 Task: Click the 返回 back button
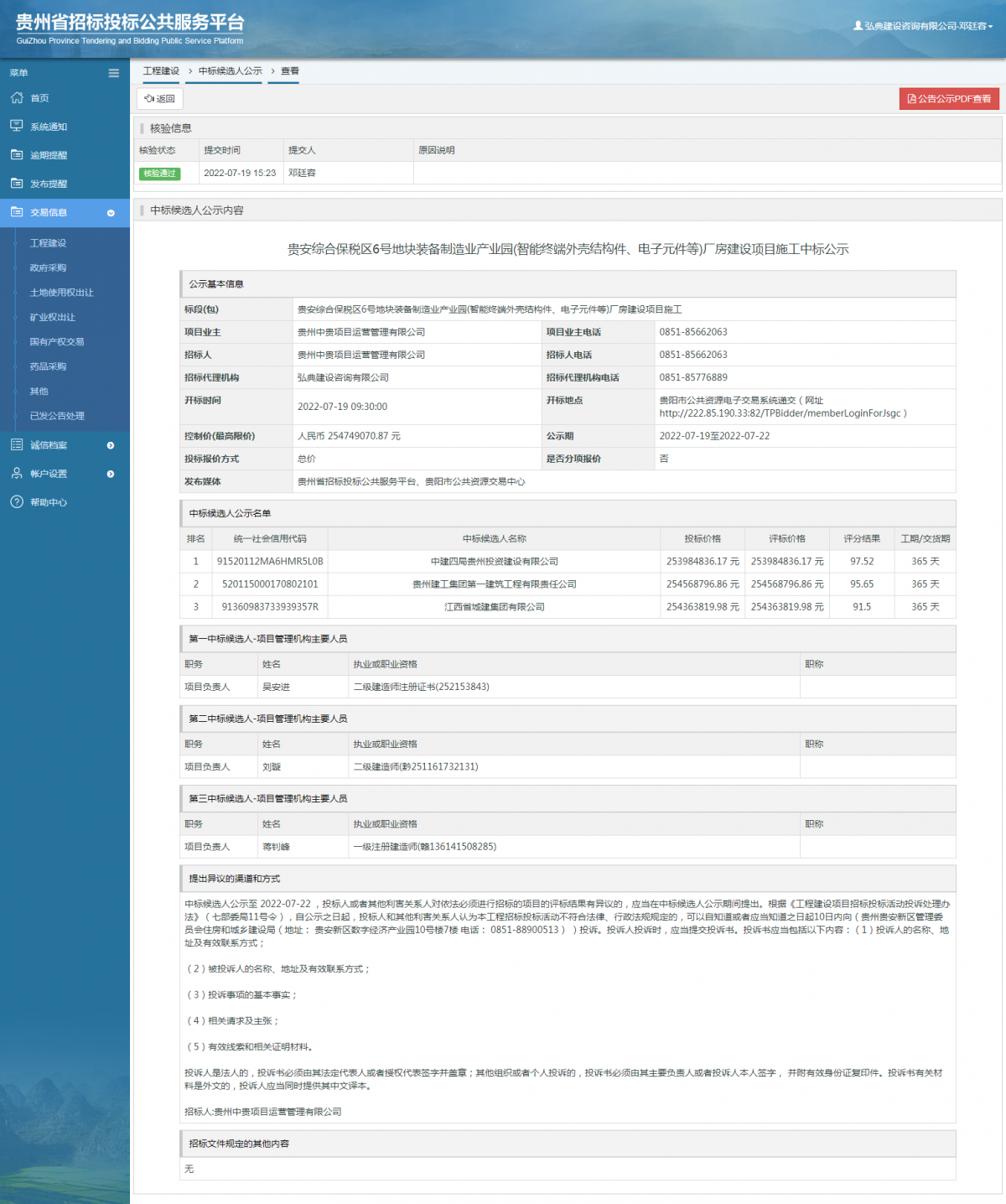pyautogui.click(x=159, y=99)
